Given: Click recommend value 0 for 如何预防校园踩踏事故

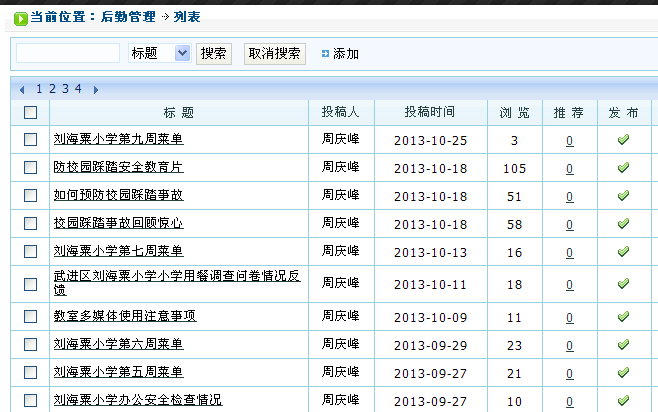Looking at the screenshot, I should [x=569, y=197].
